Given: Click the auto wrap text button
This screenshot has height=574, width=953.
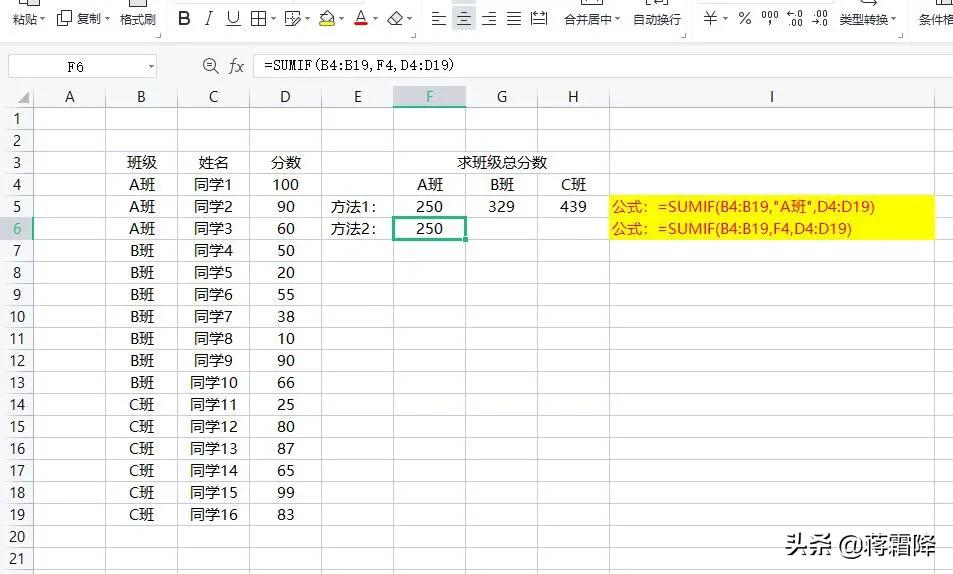Looking at the screenshot, I should click(657, 19).
